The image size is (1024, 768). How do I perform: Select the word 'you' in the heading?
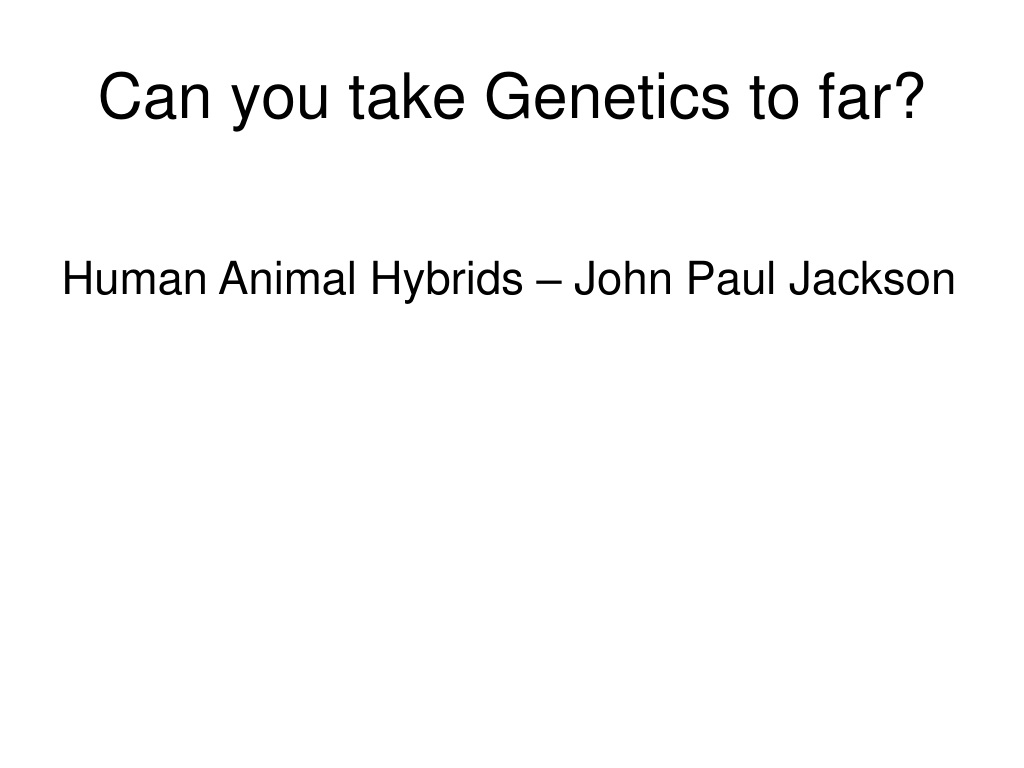[280, 103]
